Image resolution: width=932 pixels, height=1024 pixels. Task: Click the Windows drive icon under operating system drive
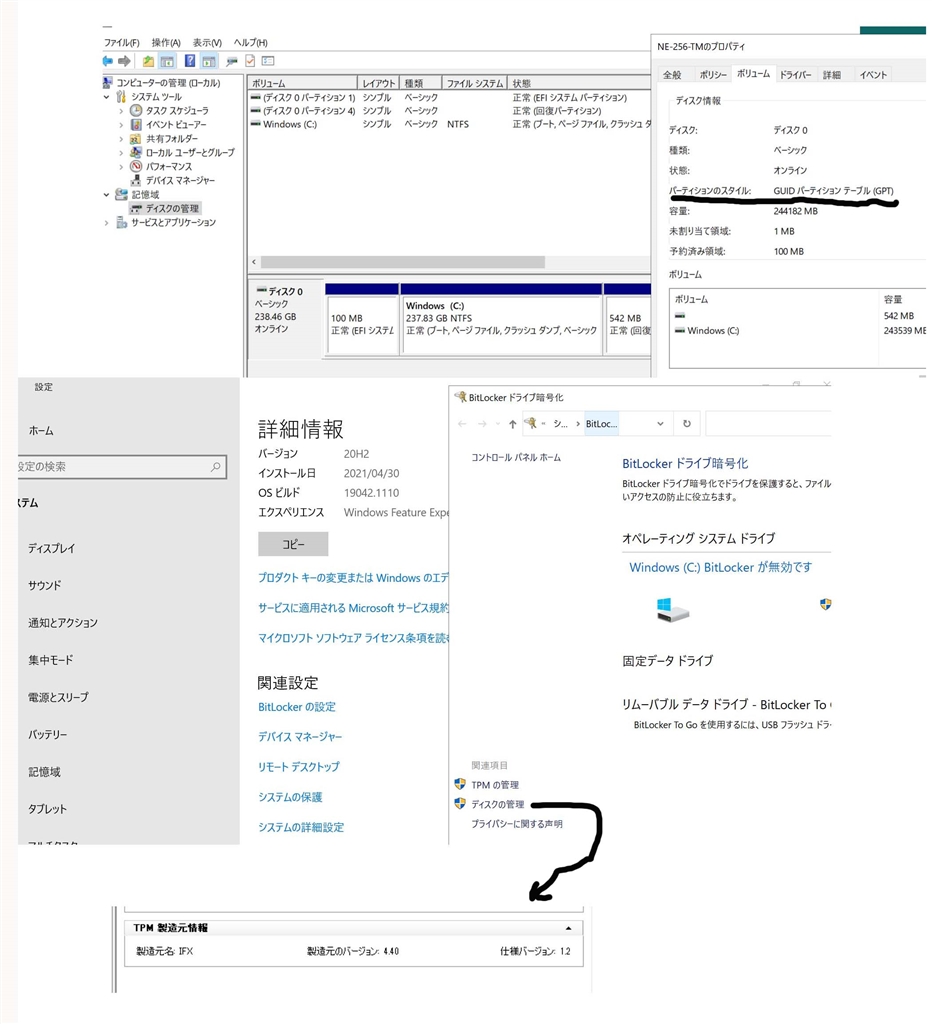[672, 609]
